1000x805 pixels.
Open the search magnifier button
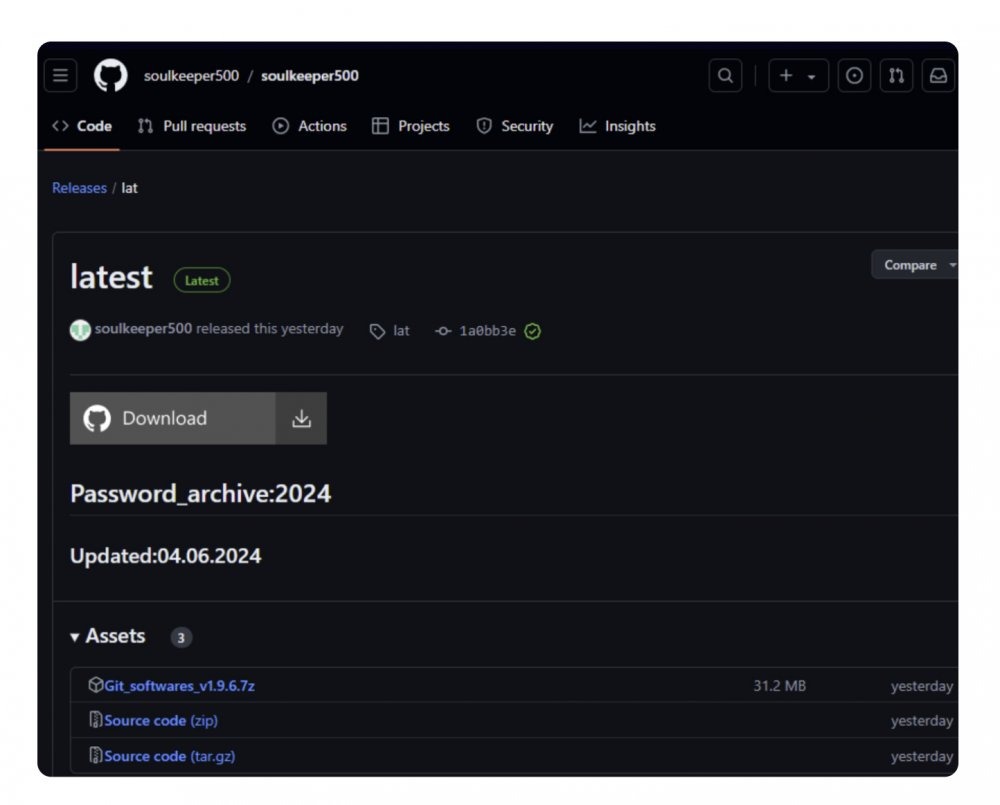point(725,76)
